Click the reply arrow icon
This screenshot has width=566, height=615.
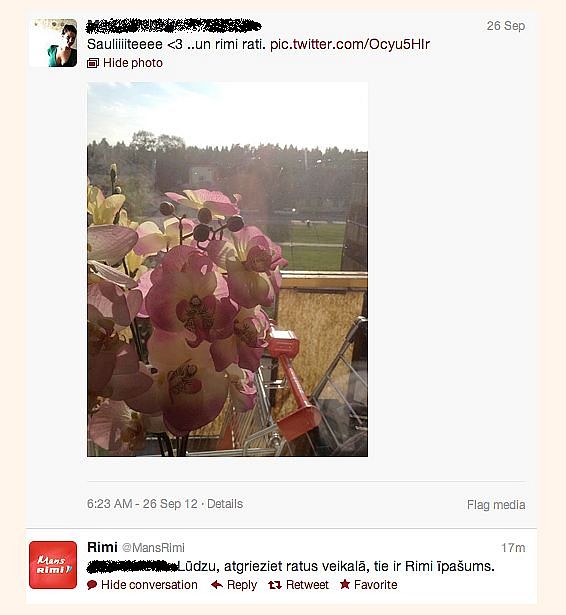[x=217, y=585]
